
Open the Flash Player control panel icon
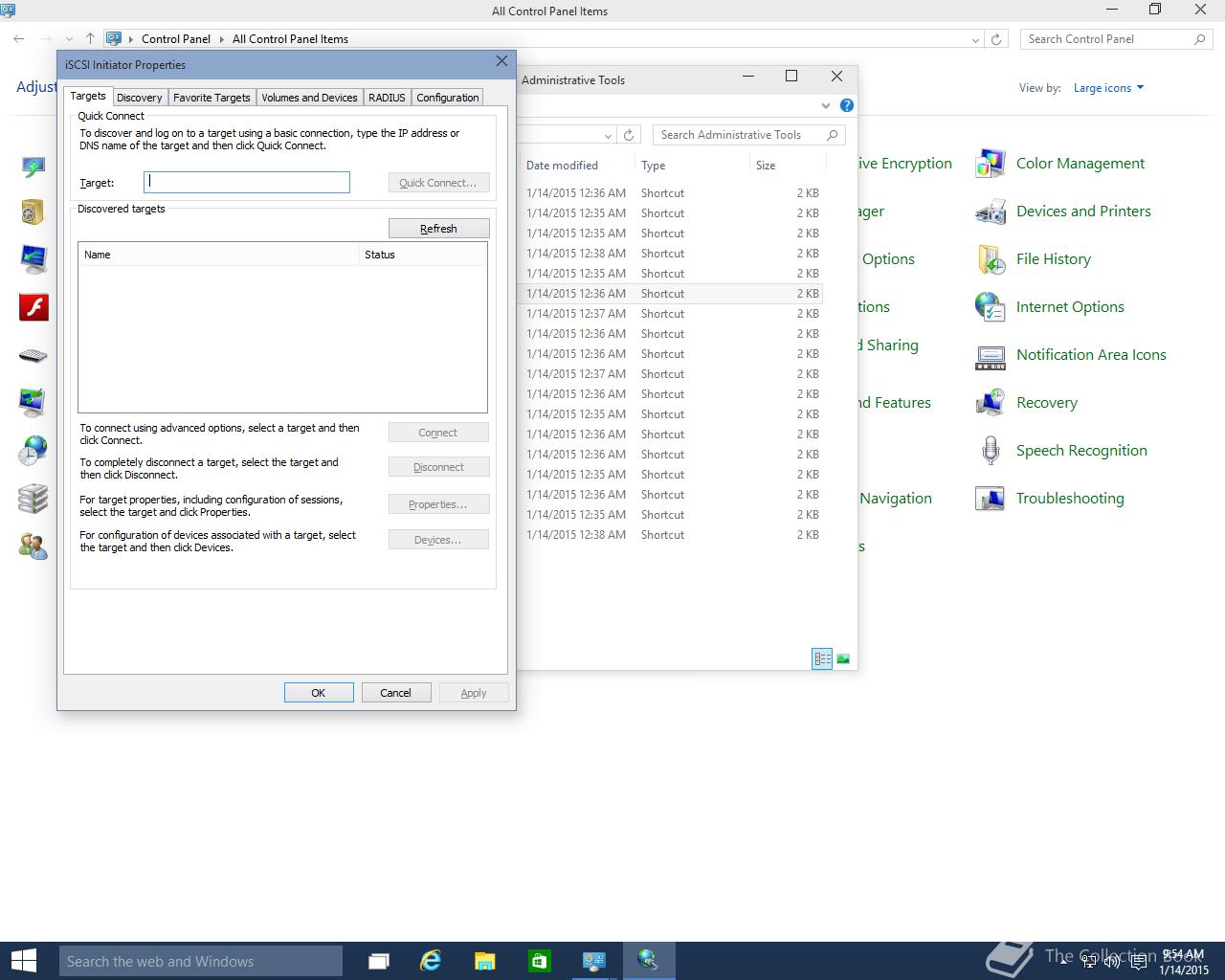(33, 307)
